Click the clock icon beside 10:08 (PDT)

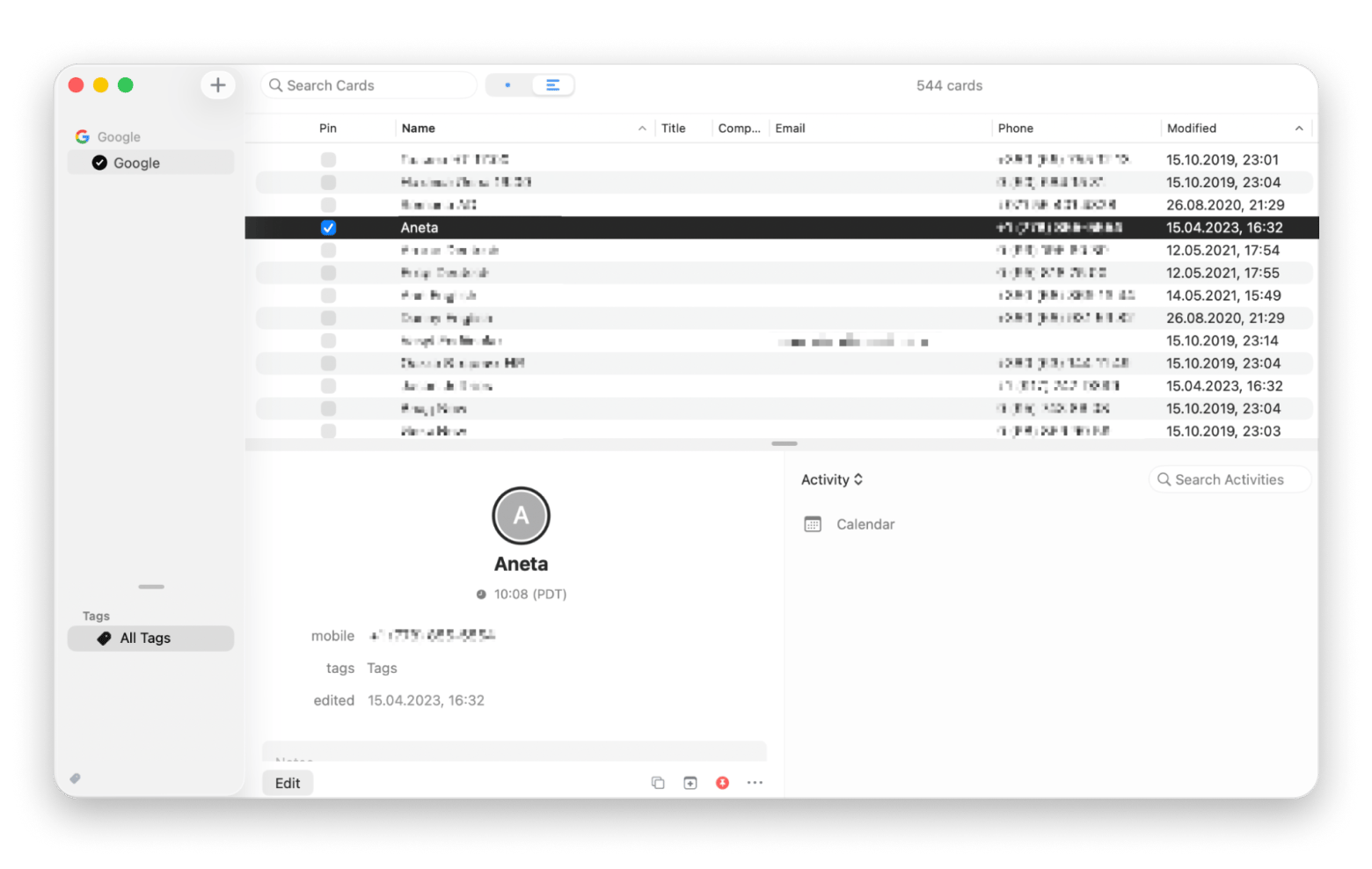[481, 595]
